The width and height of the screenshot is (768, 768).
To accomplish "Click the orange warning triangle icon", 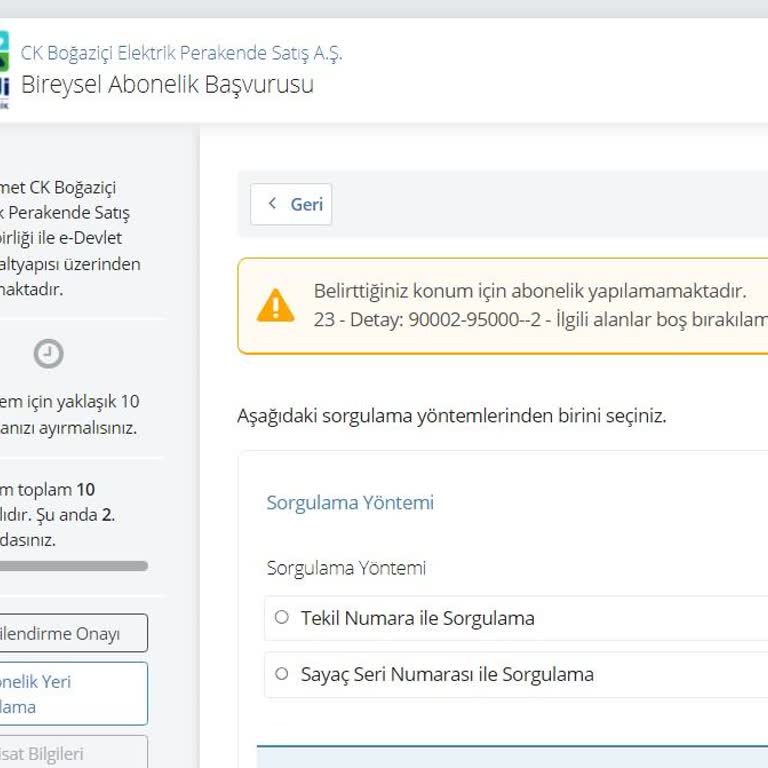I will 275,305.
